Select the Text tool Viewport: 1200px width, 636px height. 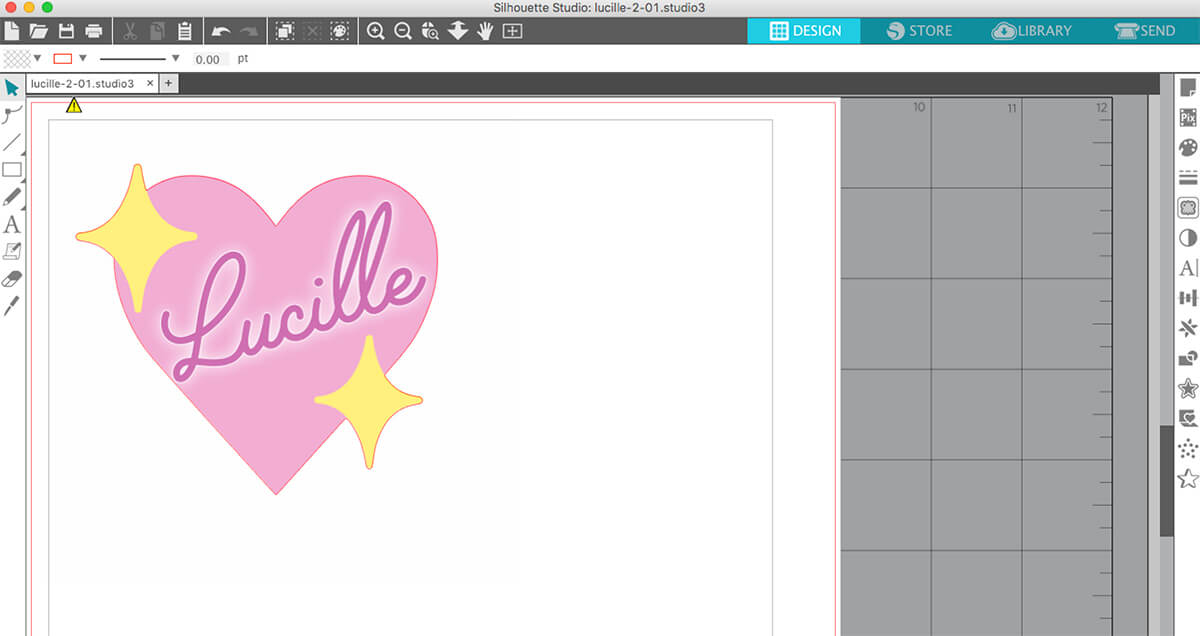(x=12, y=225)
